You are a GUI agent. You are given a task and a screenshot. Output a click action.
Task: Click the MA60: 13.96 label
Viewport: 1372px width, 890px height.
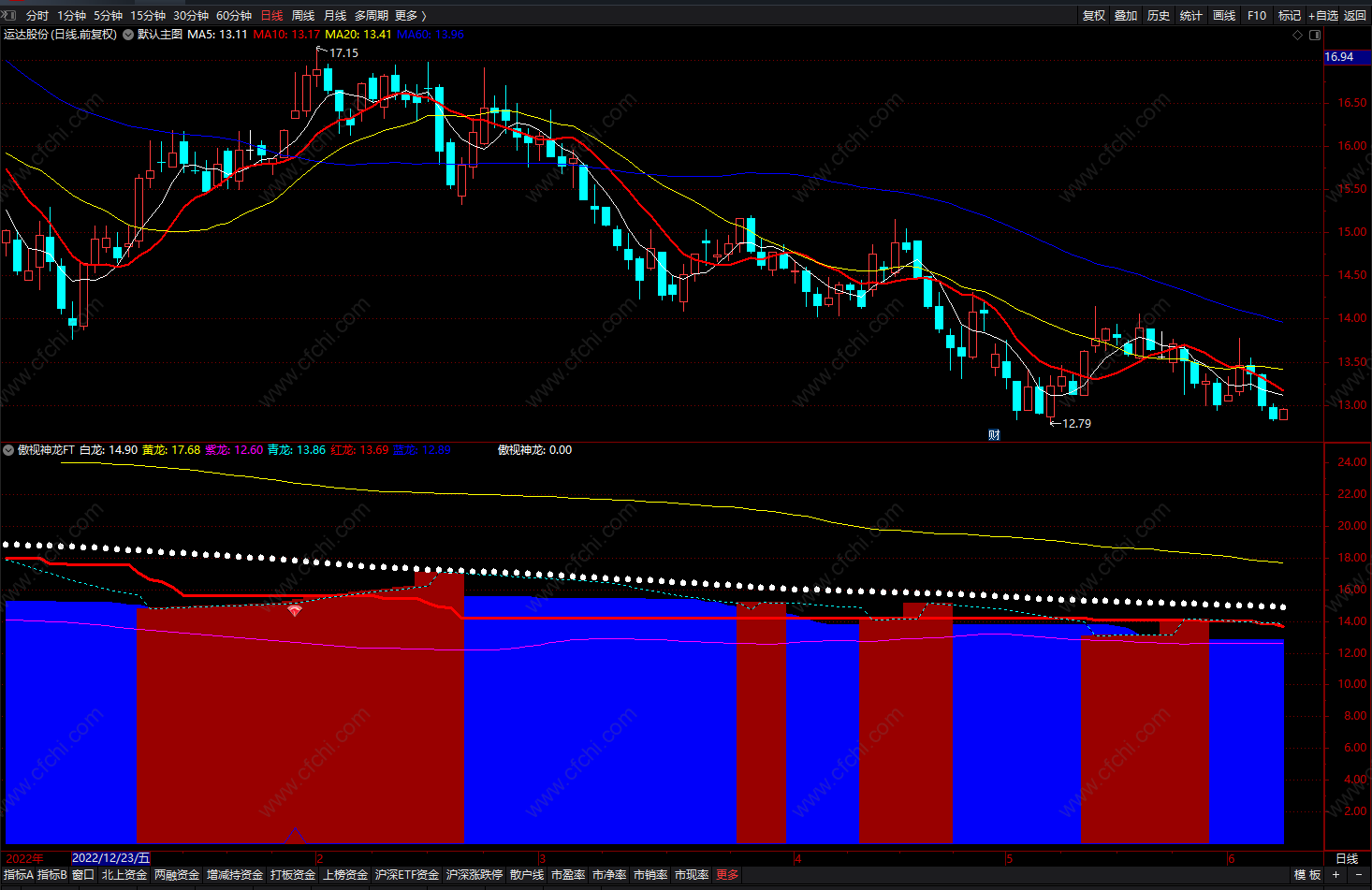[x=431, y=35]
